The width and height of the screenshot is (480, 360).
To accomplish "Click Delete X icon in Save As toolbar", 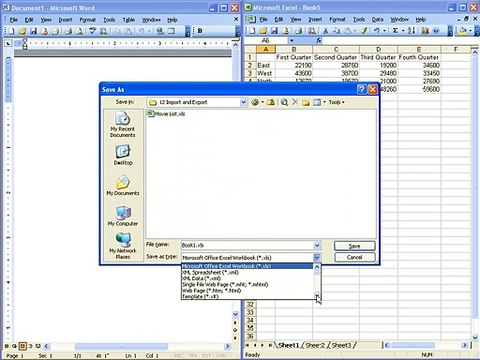I will (x=295, y=102).
